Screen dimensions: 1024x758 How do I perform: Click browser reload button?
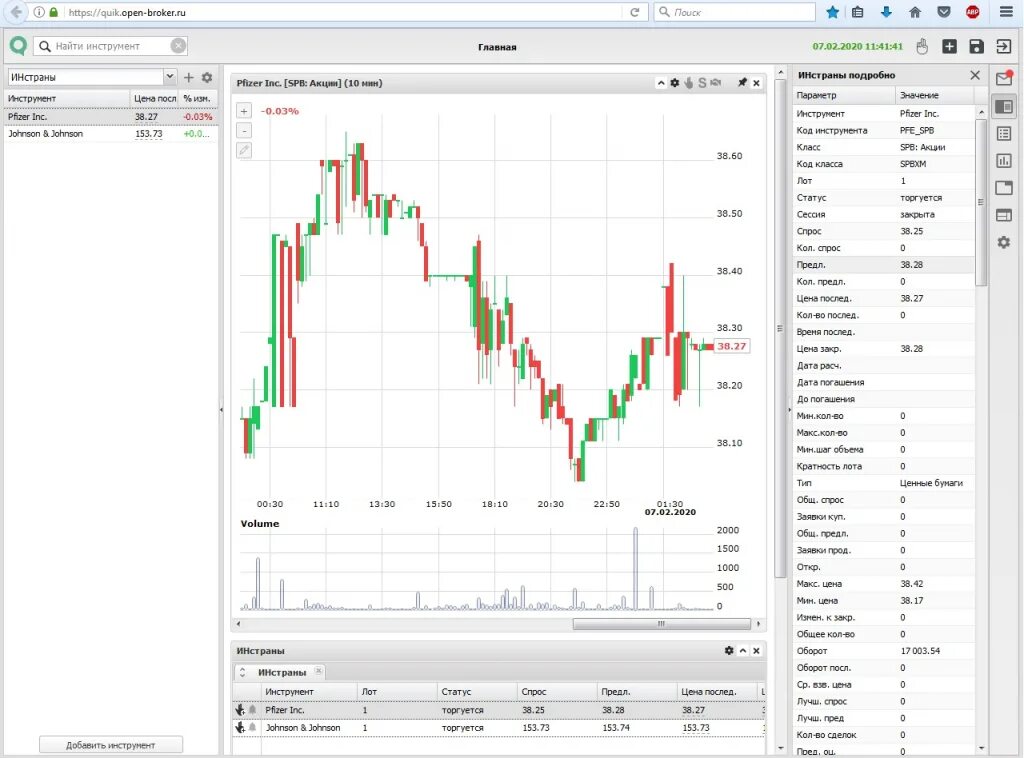[634, 12]
